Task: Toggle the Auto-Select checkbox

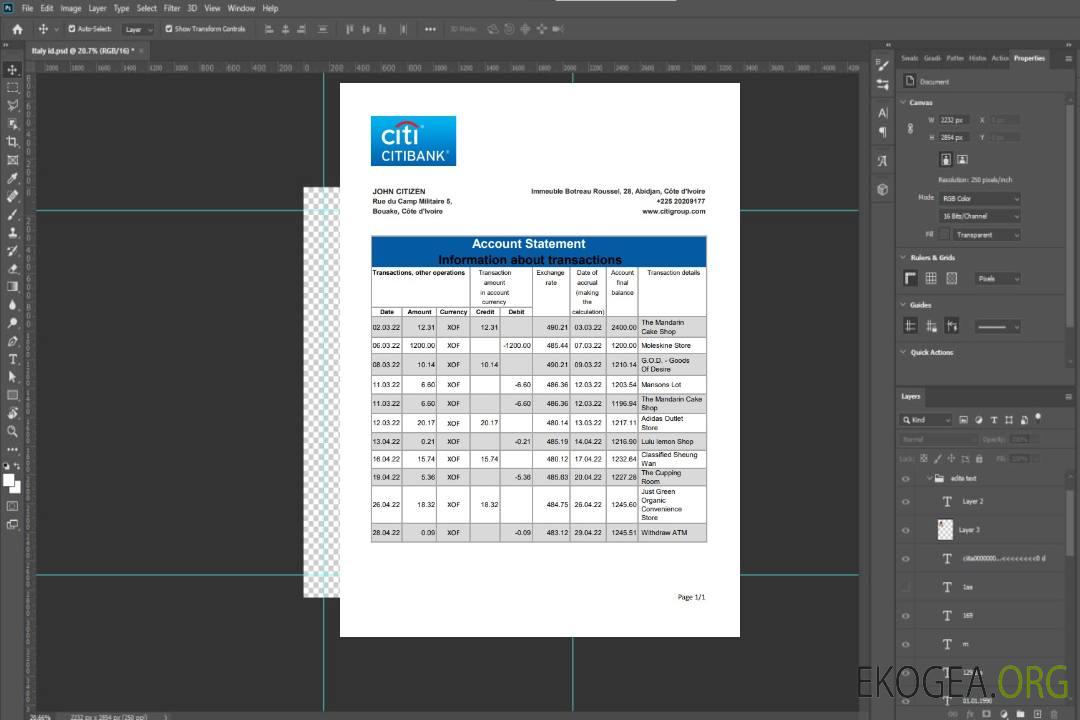Action: click(72, 29)
